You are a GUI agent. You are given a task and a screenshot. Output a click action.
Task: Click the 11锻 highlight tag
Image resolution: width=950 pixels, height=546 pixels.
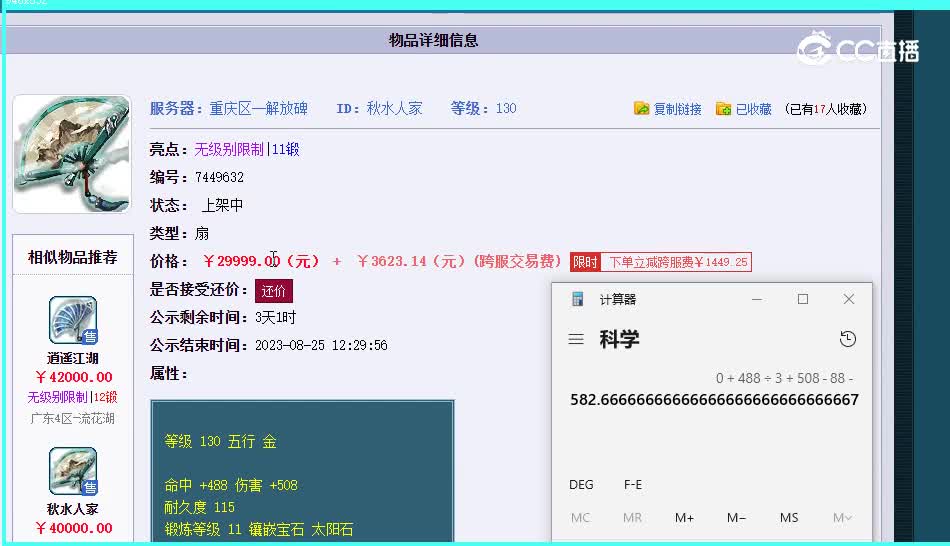tap(285, 149)
